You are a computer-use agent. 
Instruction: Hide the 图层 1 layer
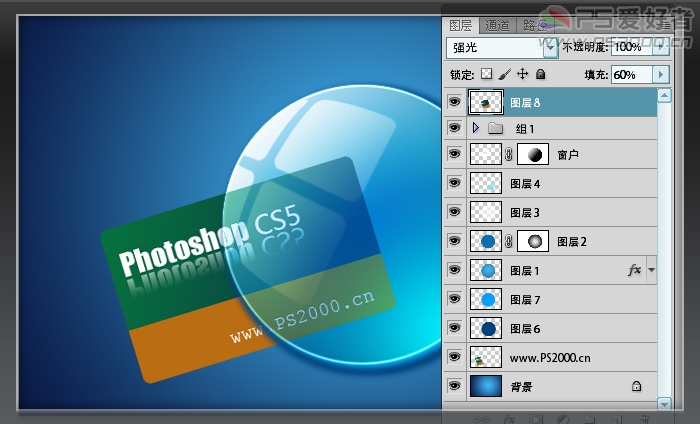point(454,270)
